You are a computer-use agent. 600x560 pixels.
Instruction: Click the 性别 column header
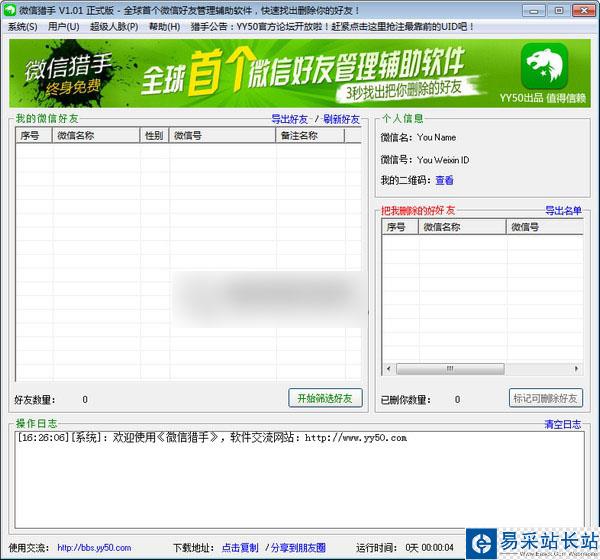pos(154,136)
